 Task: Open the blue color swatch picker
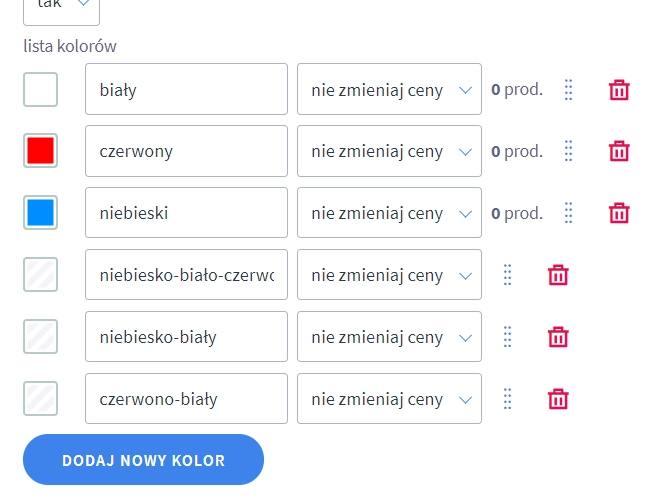click(x=41, y=213)
